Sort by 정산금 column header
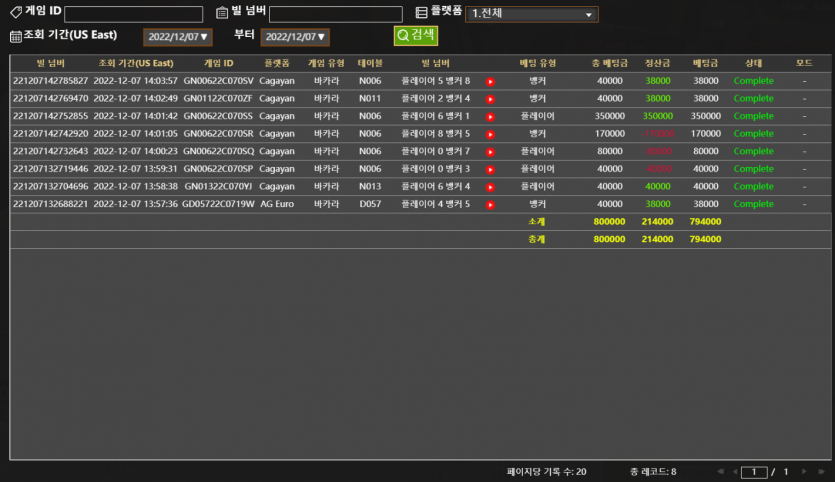Screen dimensions: 835x482 658,63
